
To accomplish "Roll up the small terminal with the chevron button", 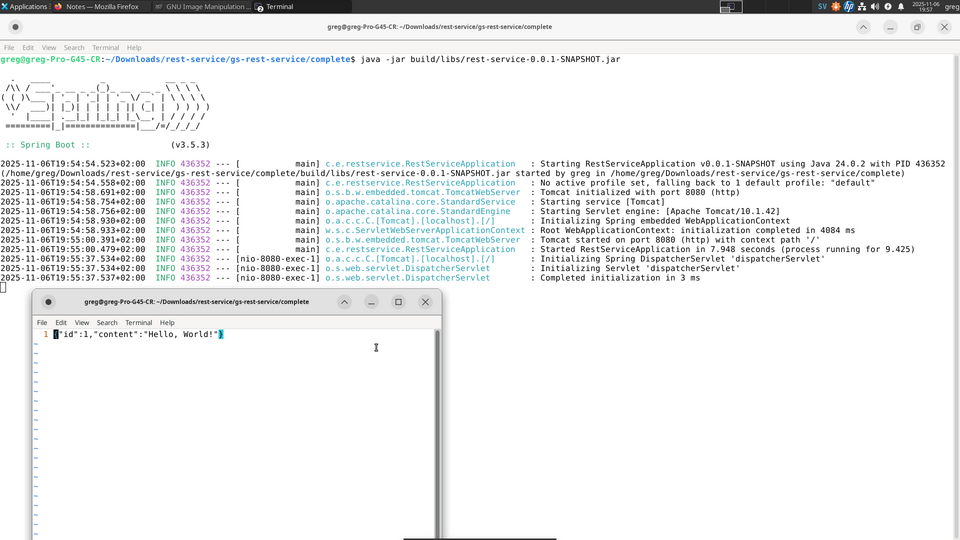I will (x=344, y=302).
